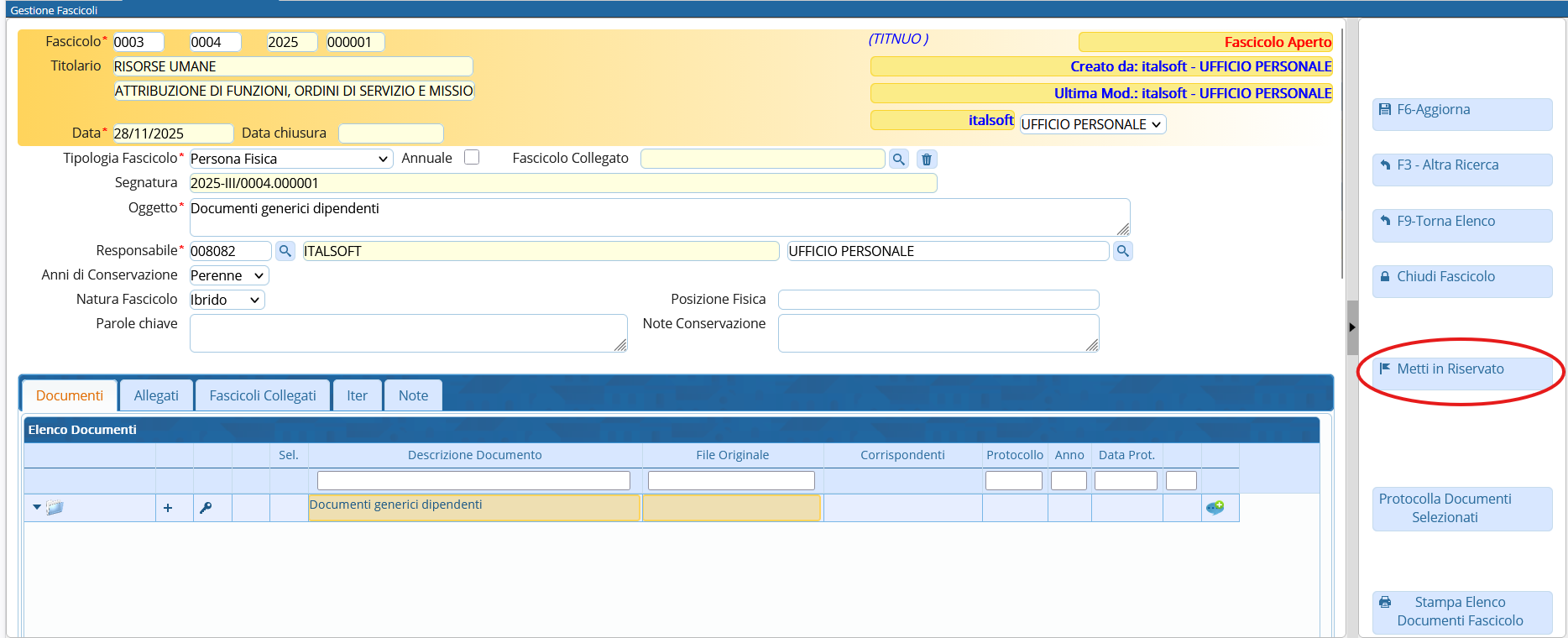Screen dimensions: 1568x638
Task: Click key icon in document row
Action: click(206, 508)
